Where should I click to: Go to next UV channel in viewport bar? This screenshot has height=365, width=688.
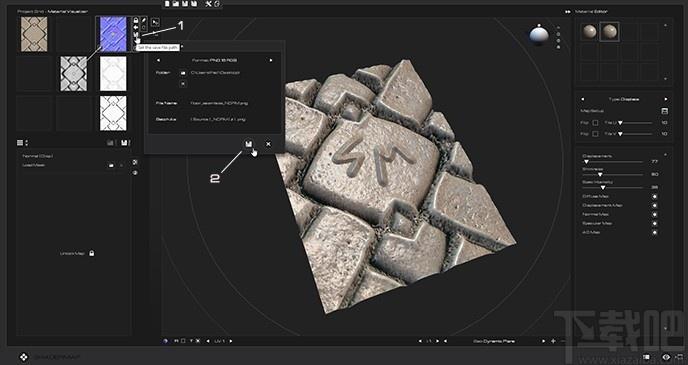click(x=231, y=341)
